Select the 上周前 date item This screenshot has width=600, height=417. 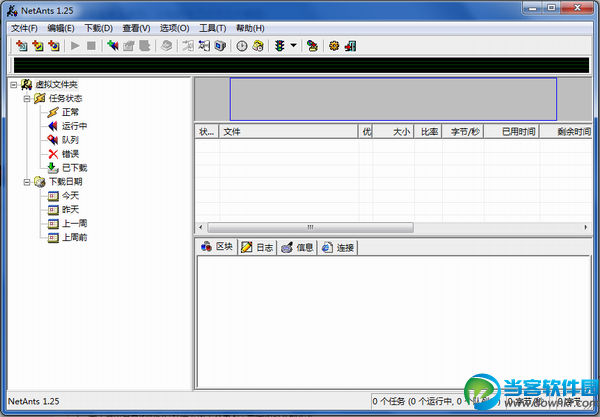75,238
